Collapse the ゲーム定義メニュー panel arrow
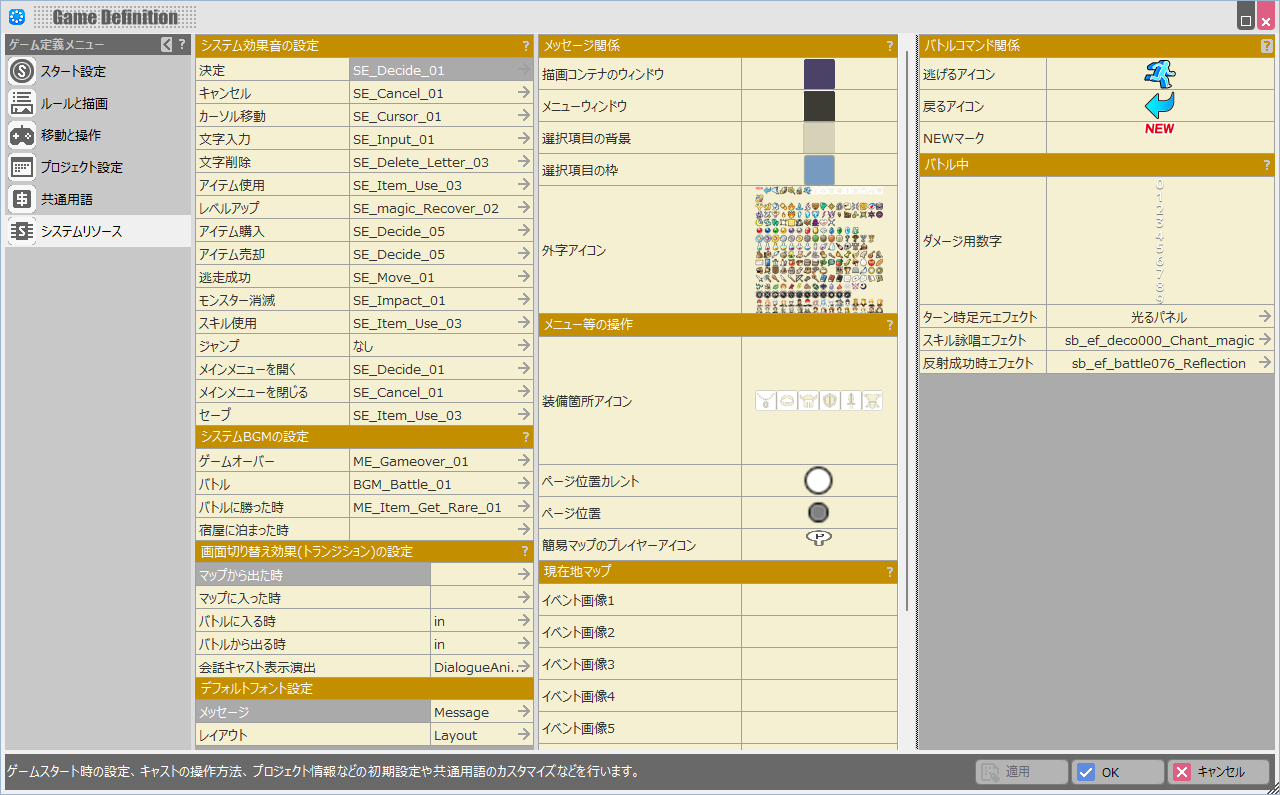The image size is (1280, 795). [167, 44]
